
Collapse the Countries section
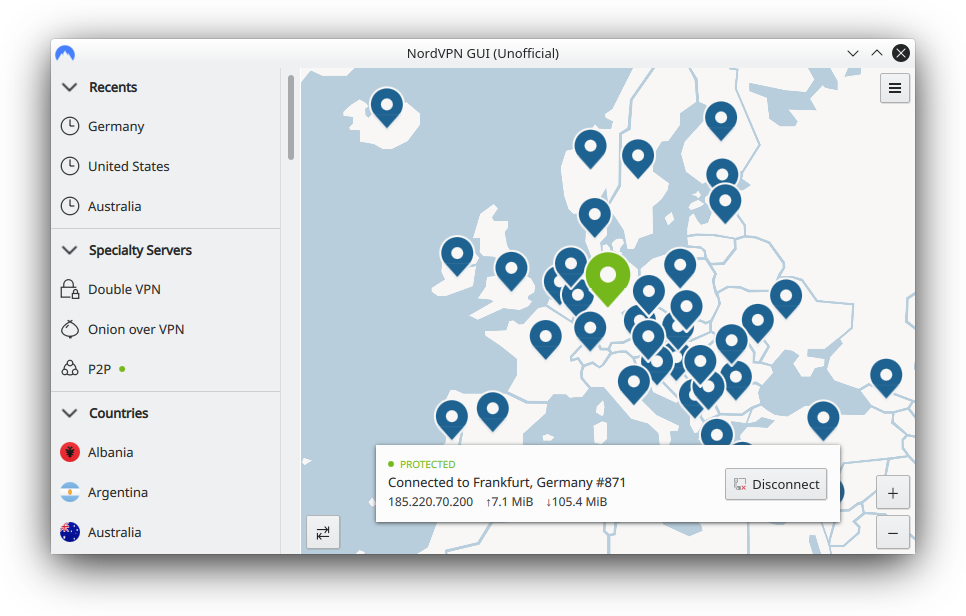(69, 413)
